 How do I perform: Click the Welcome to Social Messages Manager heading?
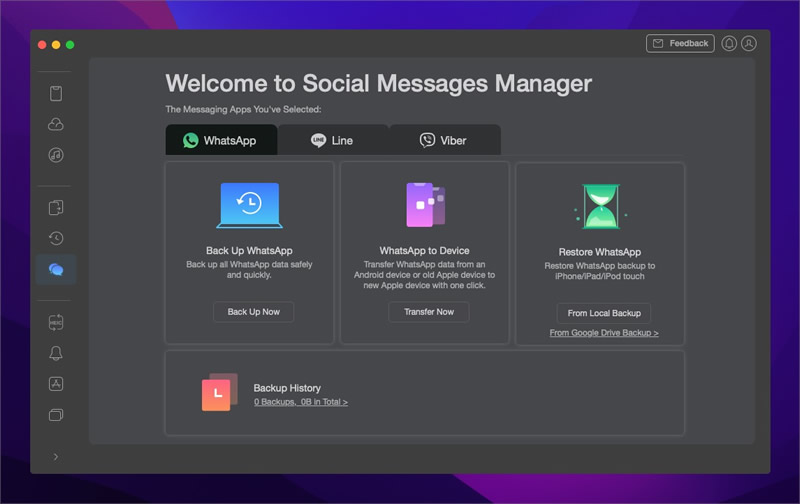pos(379,83)
